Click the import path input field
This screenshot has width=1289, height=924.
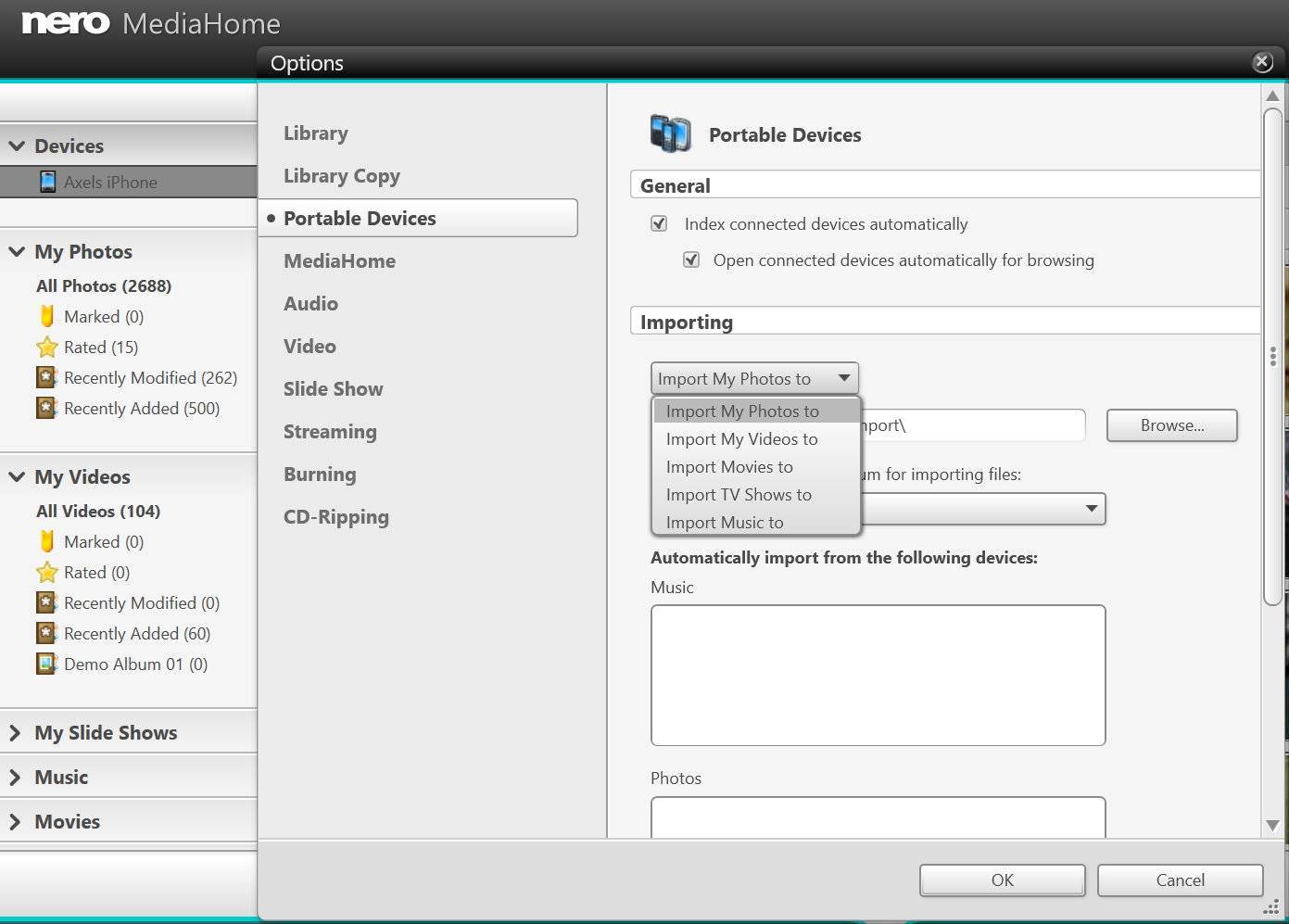click(973, 425)
